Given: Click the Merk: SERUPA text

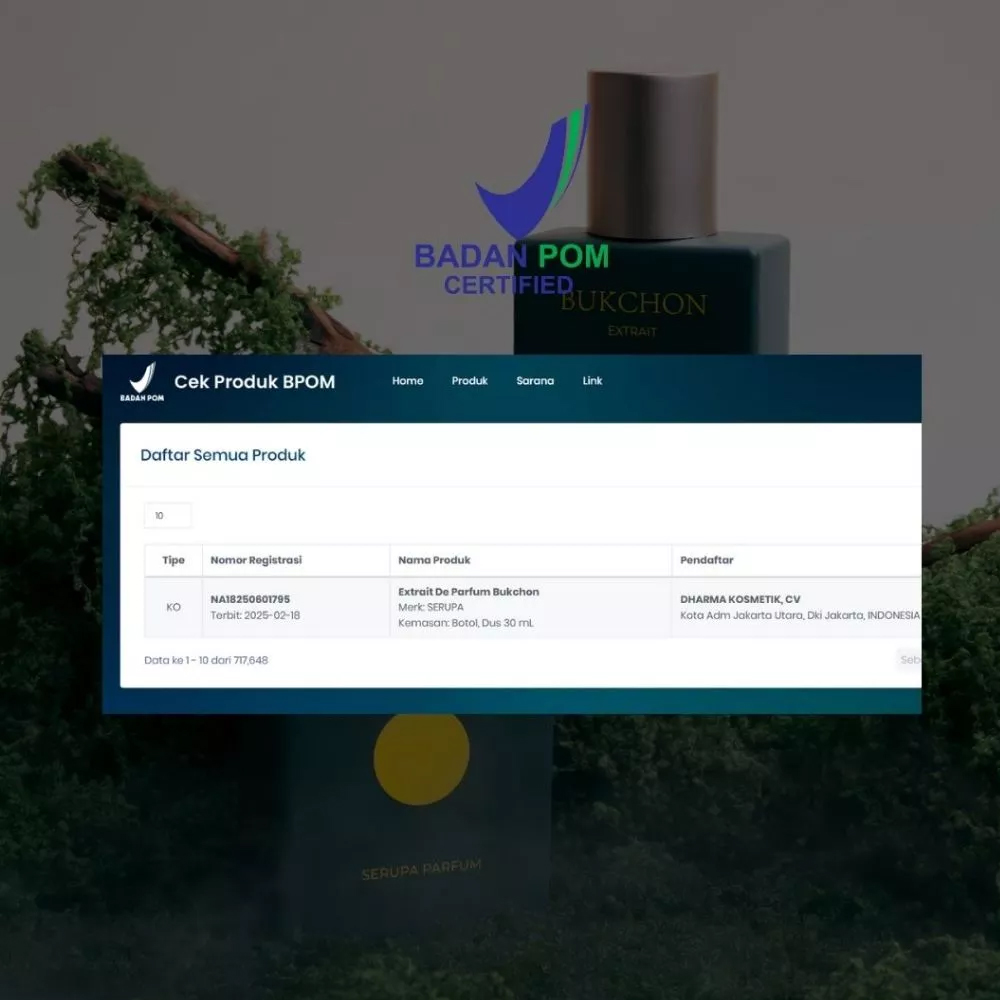Looking at the screenshot, I should (430, 607).
